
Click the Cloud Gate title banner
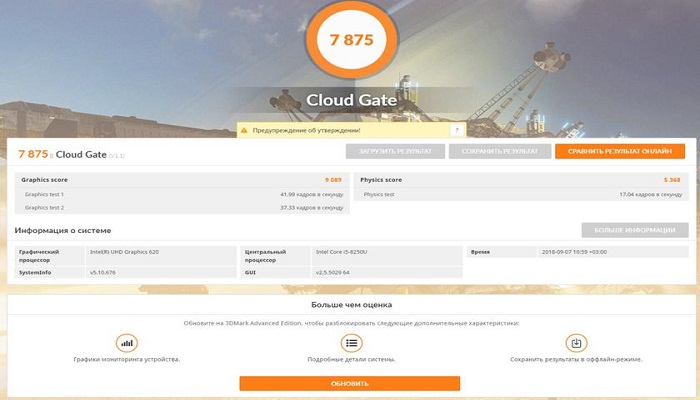(x=351, y=100)
